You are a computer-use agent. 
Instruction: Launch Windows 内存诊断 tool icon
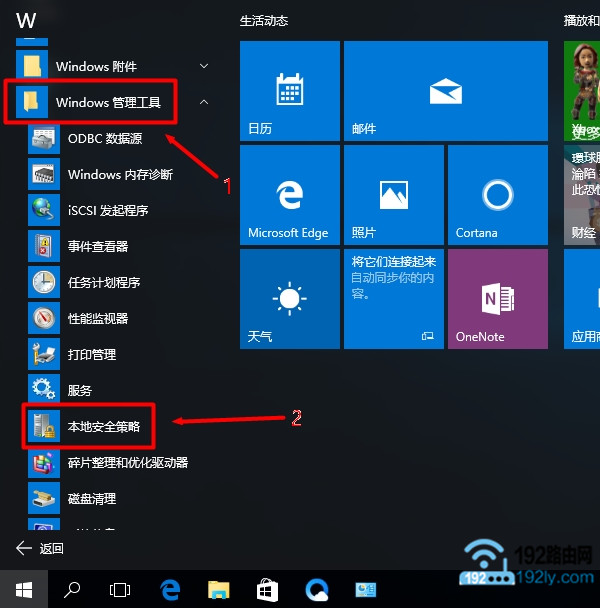click(44, 174)
